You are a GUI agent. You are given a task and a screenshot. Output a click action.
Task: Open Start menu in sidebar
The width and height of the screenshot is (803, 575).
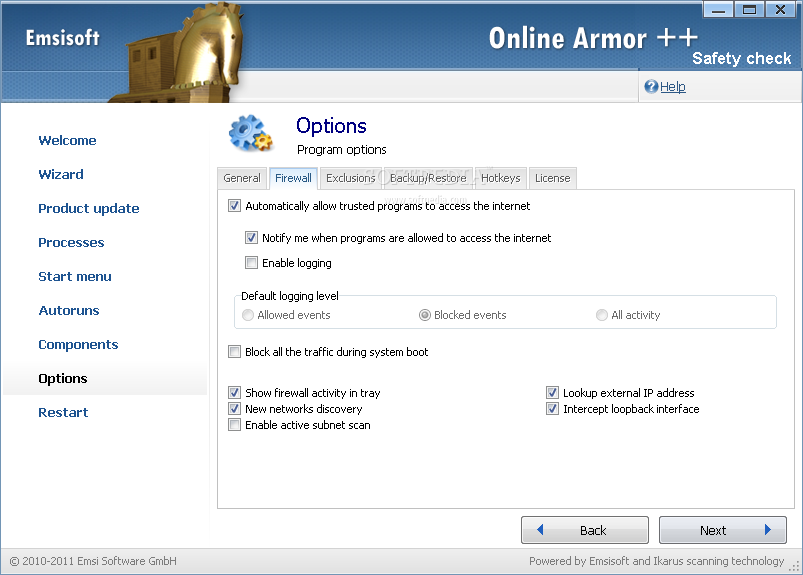pos(75,276)
